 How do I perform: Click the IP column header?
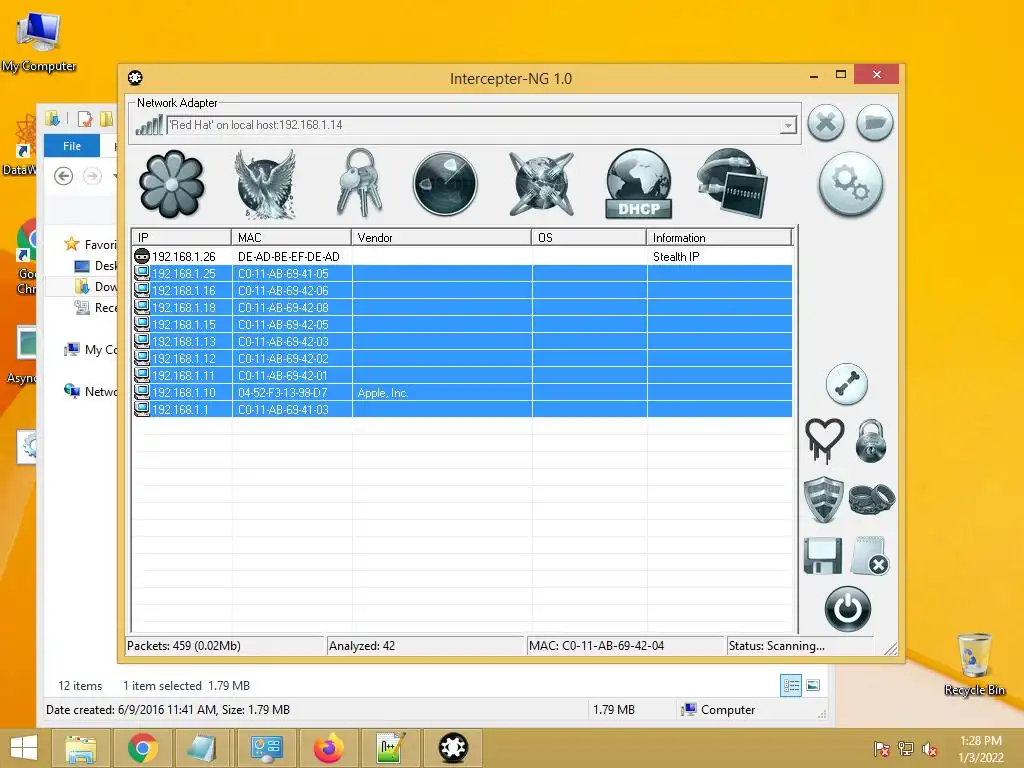182,238
